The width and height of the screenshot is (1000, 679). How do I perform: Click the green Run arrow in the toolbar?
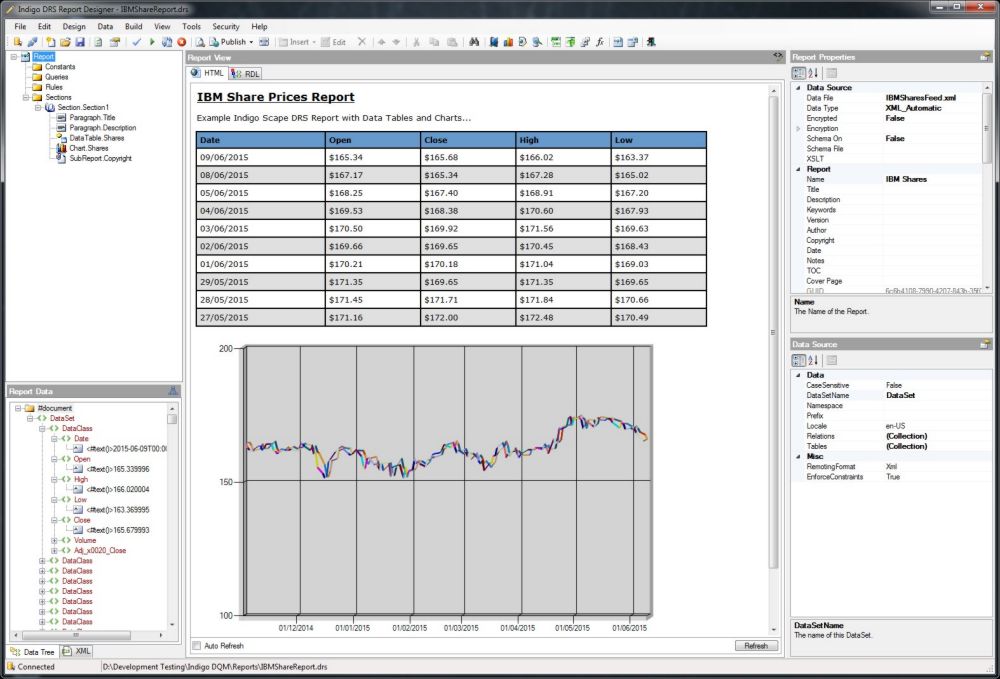152,43
